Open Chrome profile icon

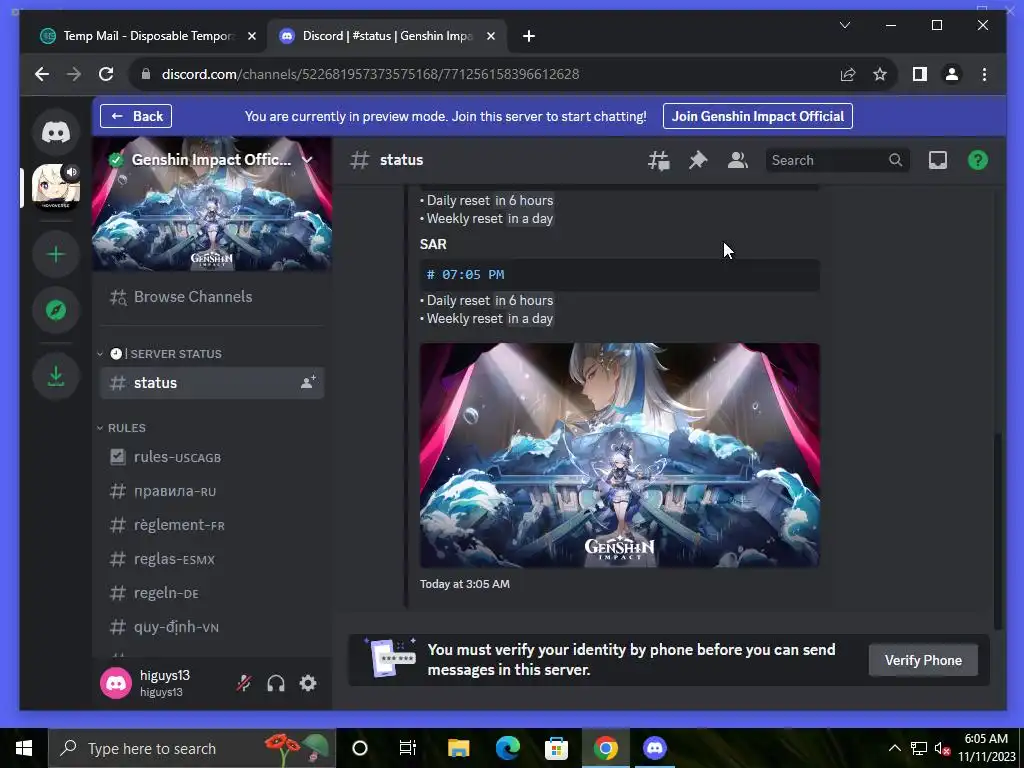(952, 74)
